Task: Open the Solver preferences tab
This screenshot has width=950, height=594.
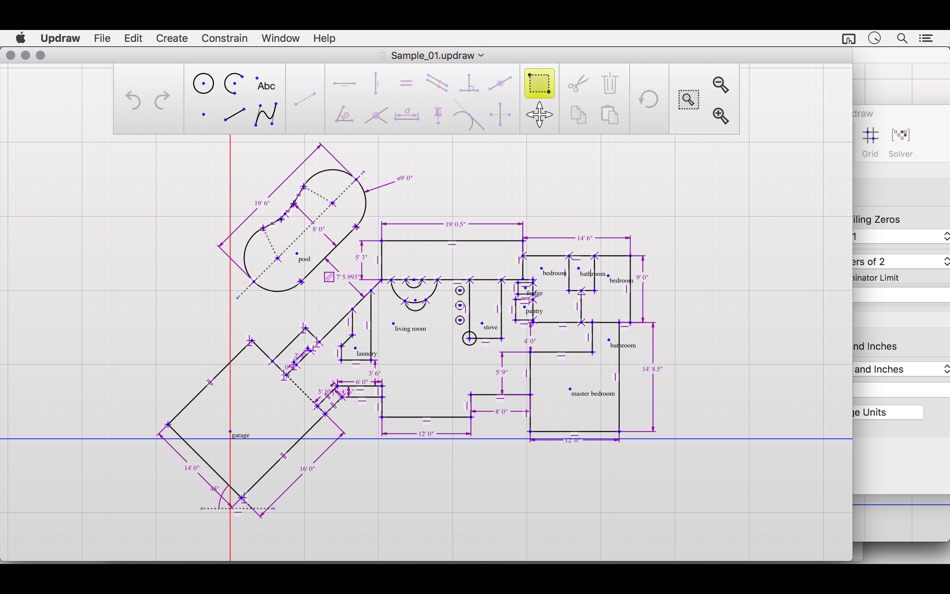Action: tap(900, 142)
